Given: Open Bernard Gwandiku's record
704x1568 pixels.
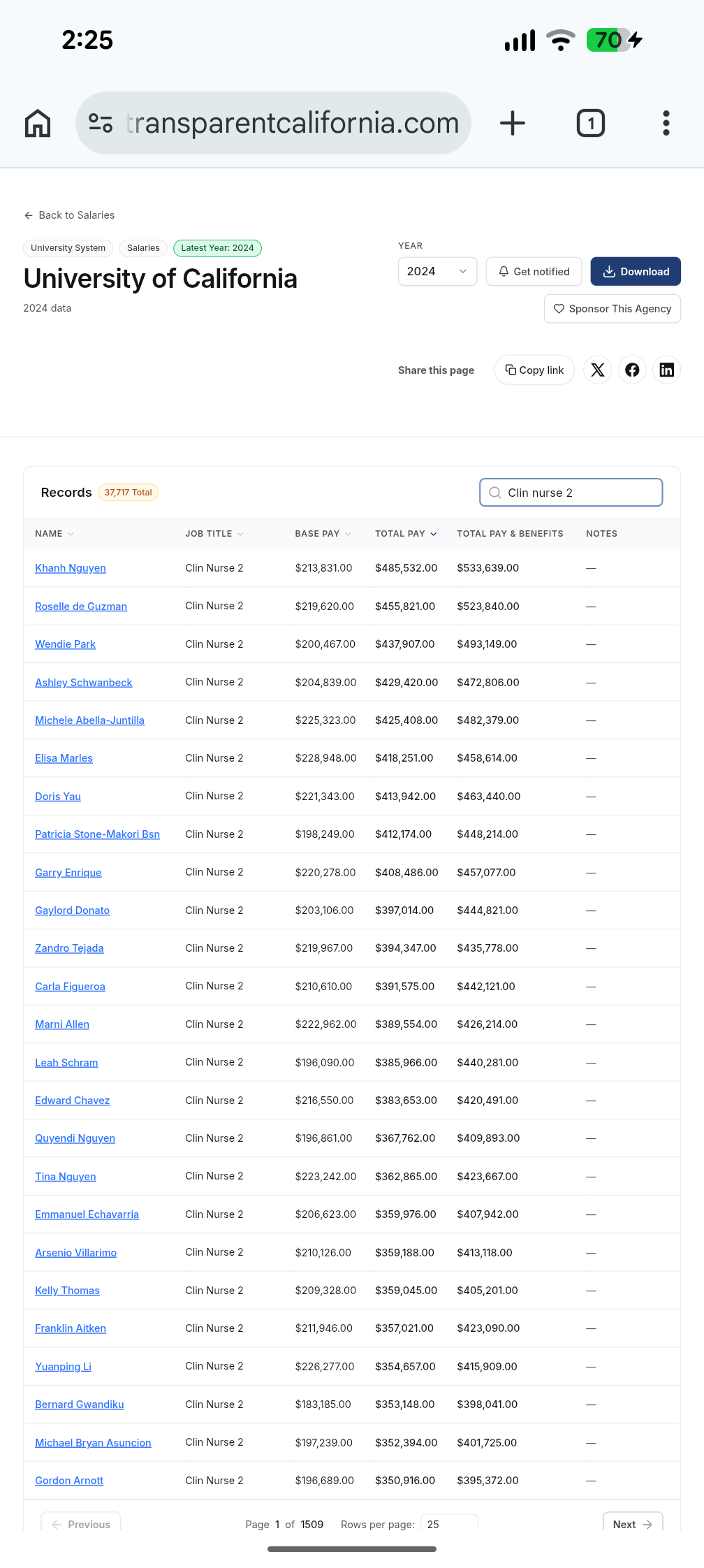Looking at the screenshot, I should coord(80,1404).
